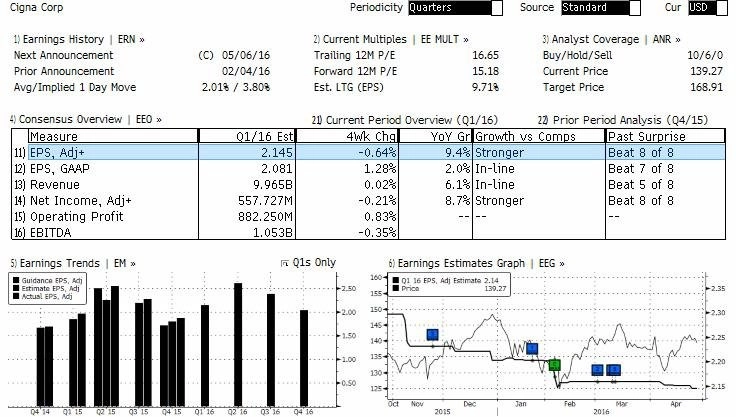The image size is (736, 417).
Task: Click the Q1 16 bar in Earnings Trends
Action: point(205,356)
